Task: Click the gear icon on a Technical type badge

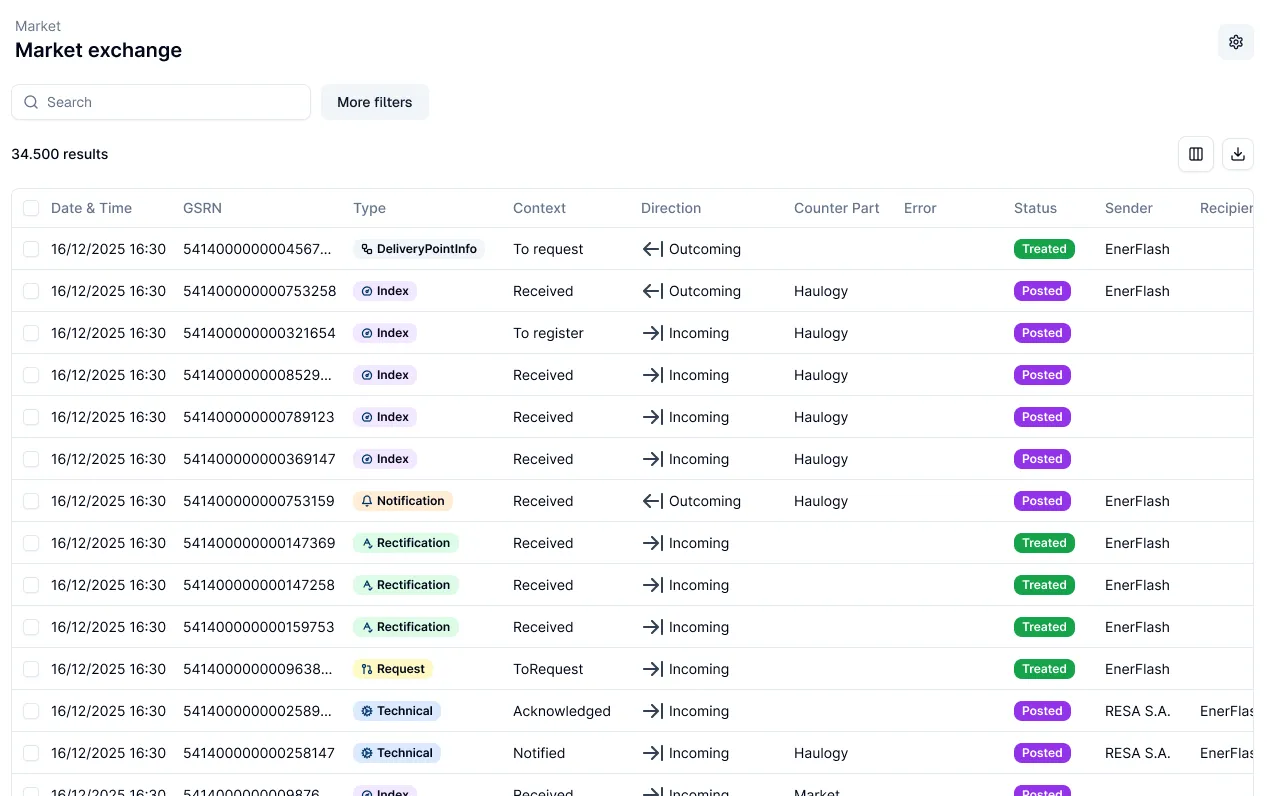Action: [x=368, y=711]
